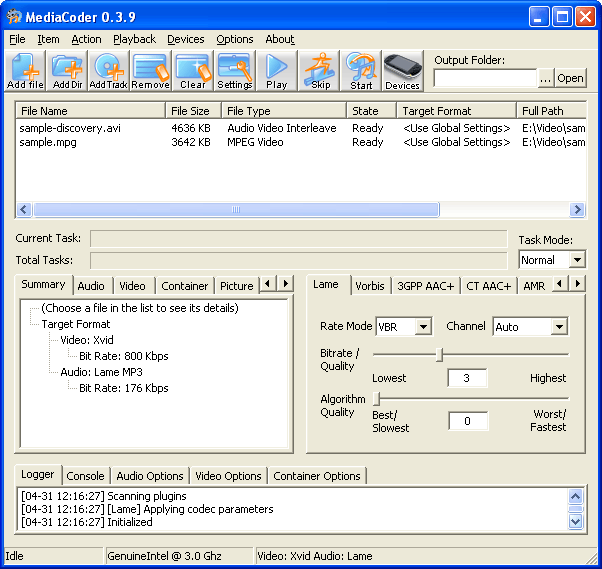This screenshot has height=569, width=602.
Task: Sort by Target Format column header
Action: coord(456,111)
